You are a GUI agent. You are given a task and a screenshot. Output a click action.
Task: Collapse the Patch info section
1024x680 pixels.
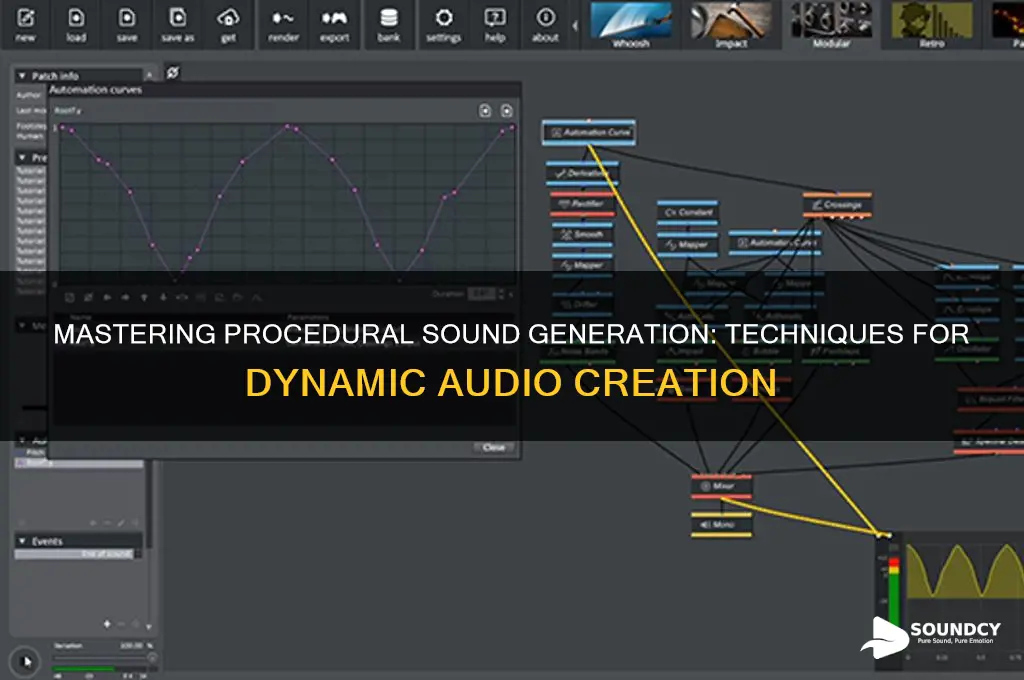click(22, 76)
